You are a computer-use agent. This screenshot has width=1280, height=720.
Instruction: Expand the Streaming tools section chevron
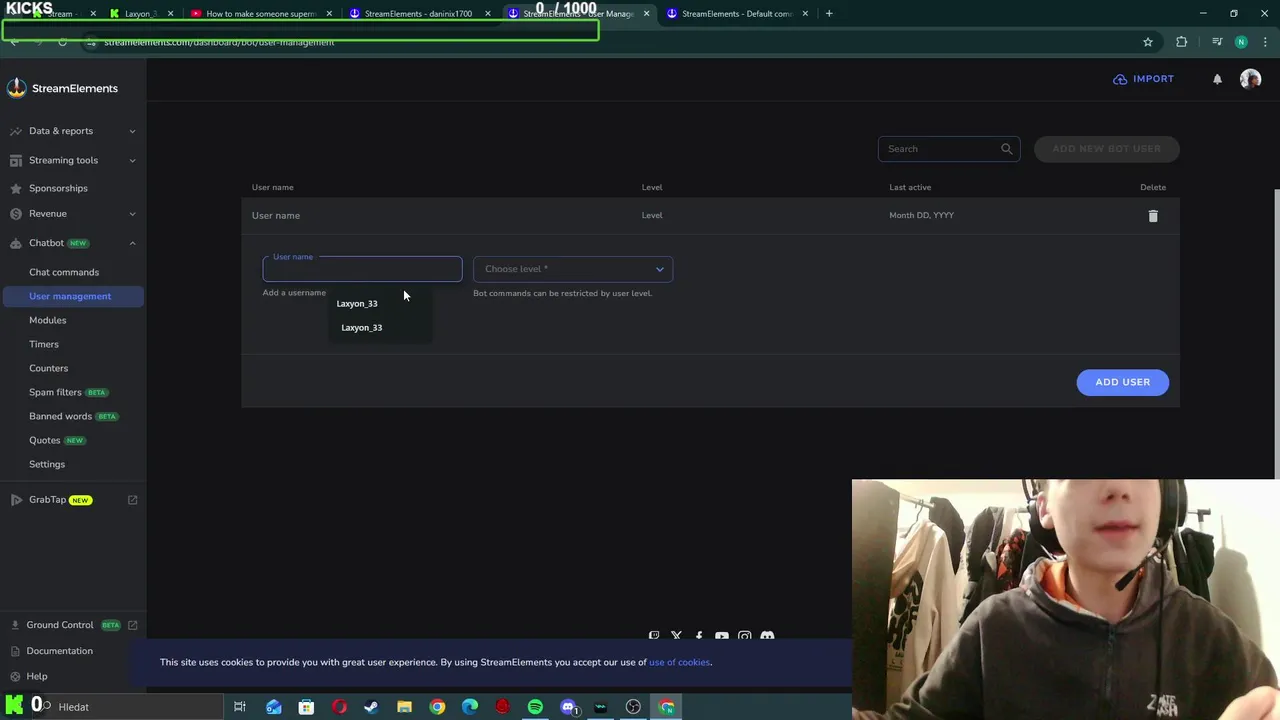point(132,160)
